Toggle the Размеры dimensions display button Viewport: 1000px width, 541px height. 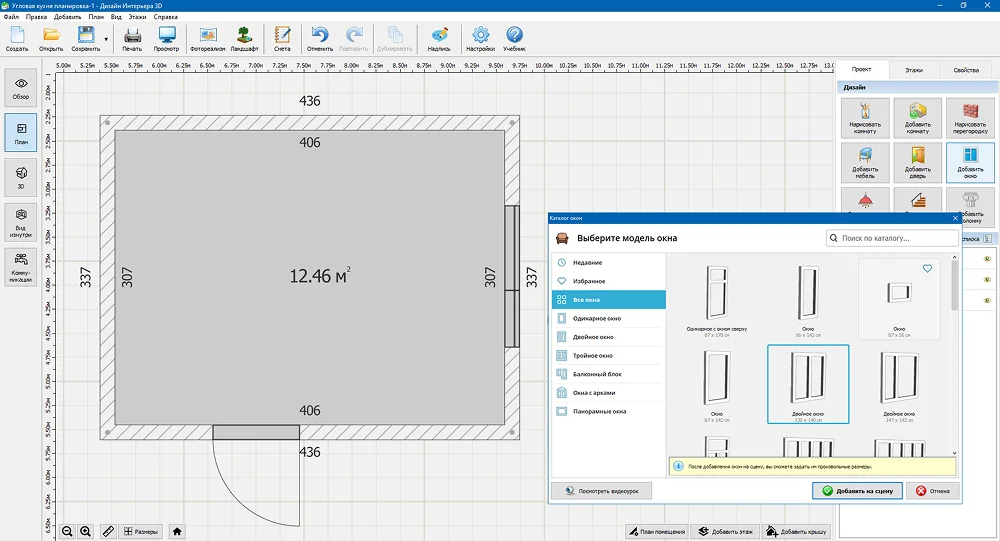[139, 531]
